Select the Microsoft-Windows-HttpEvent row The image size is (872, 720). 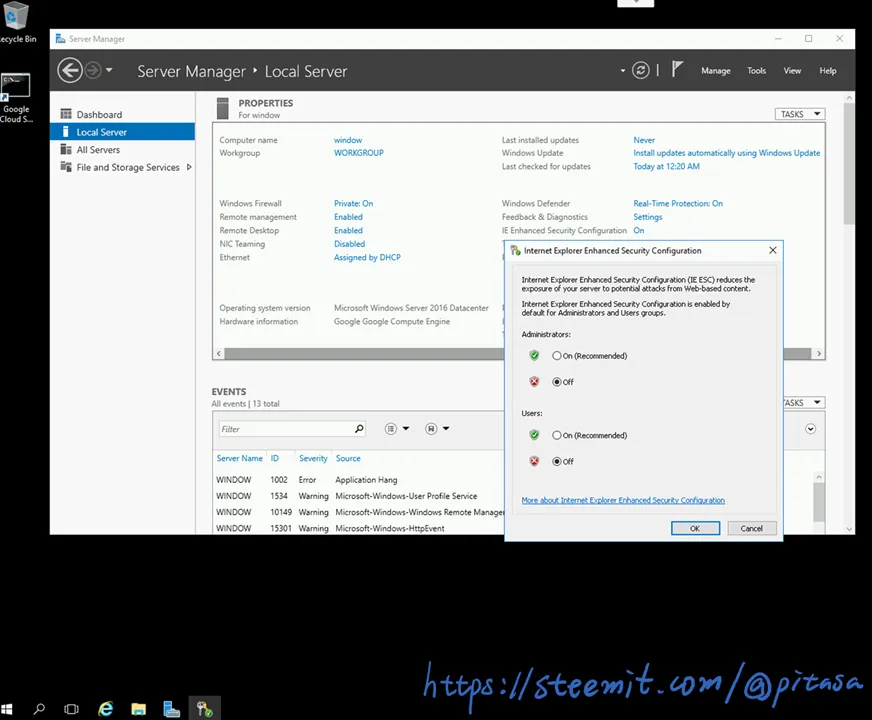pyautogui.click(x=359, y=528)
